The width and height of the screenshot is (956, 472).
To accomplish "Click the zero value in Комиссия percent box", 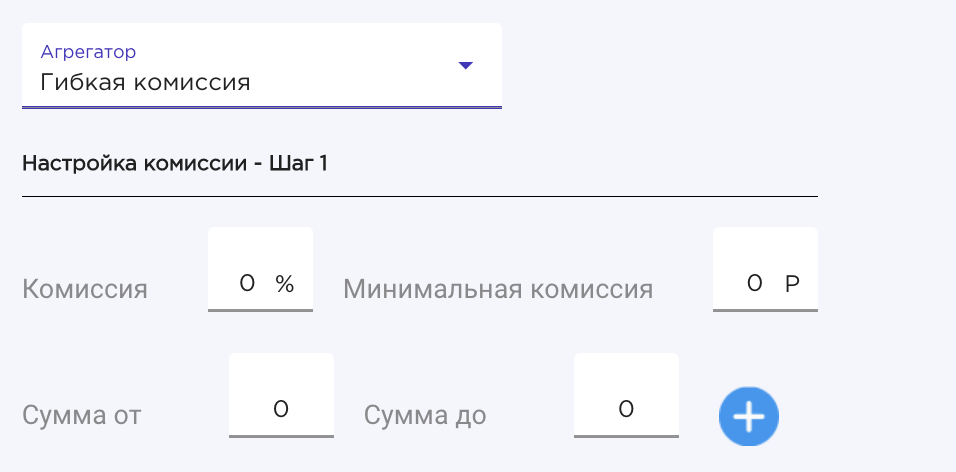I will [247, 284].
